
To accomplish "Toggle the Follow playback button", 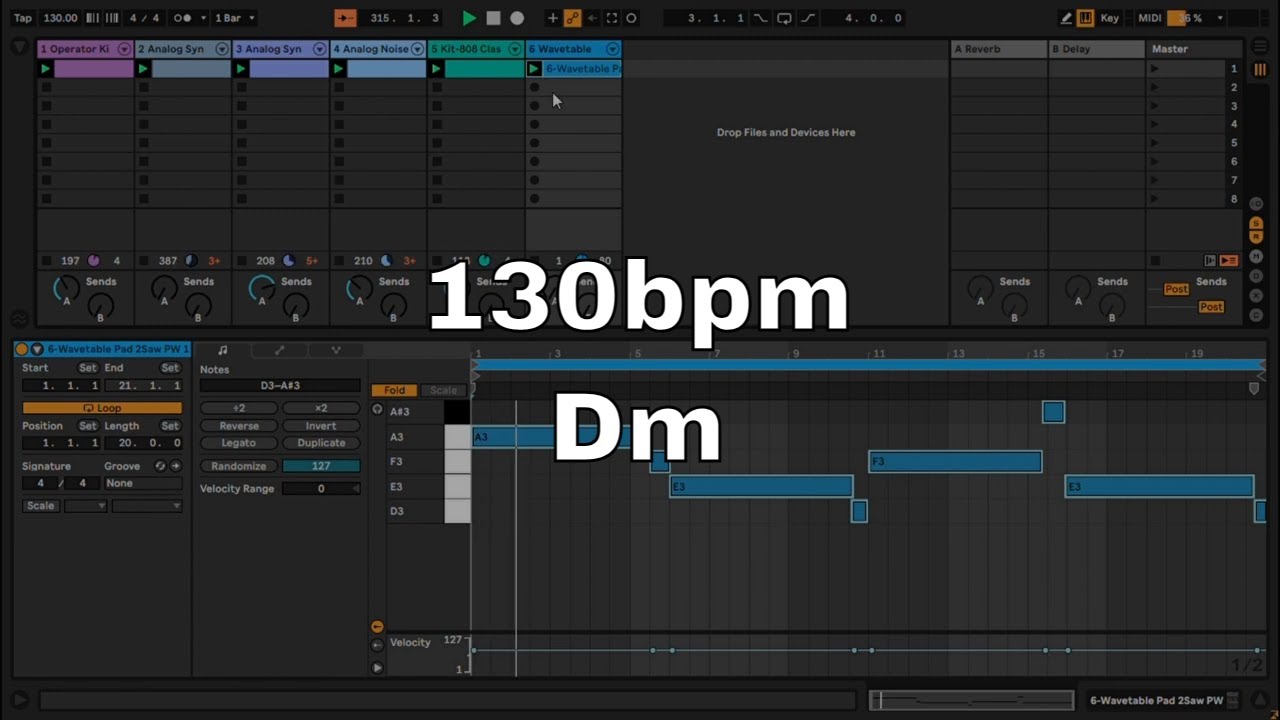I will pyautogui.click(x=345, y=18).
